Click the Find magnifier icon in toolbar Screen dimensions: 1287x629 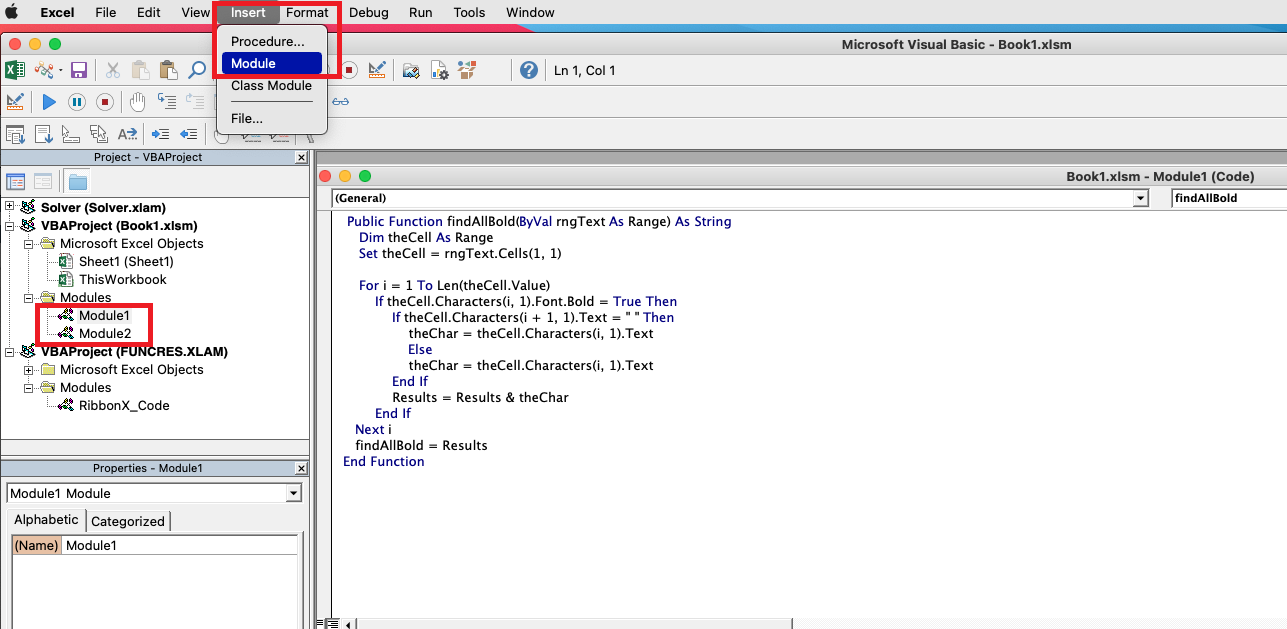point(197,70)
